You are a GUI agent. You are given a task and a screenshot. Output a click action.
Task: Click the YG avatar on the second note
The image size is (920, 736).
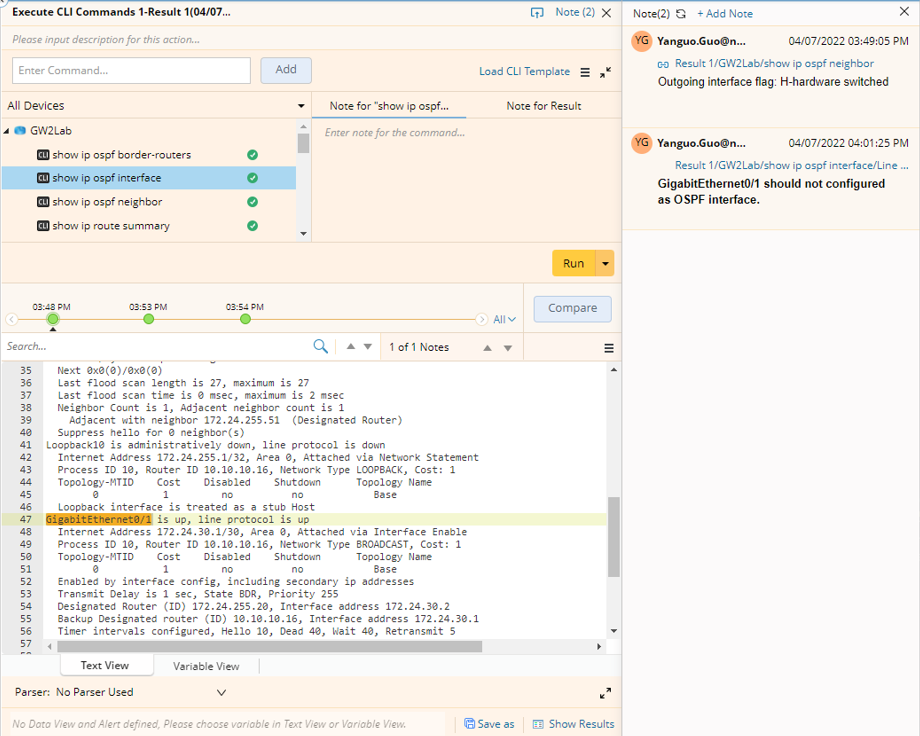642,143
